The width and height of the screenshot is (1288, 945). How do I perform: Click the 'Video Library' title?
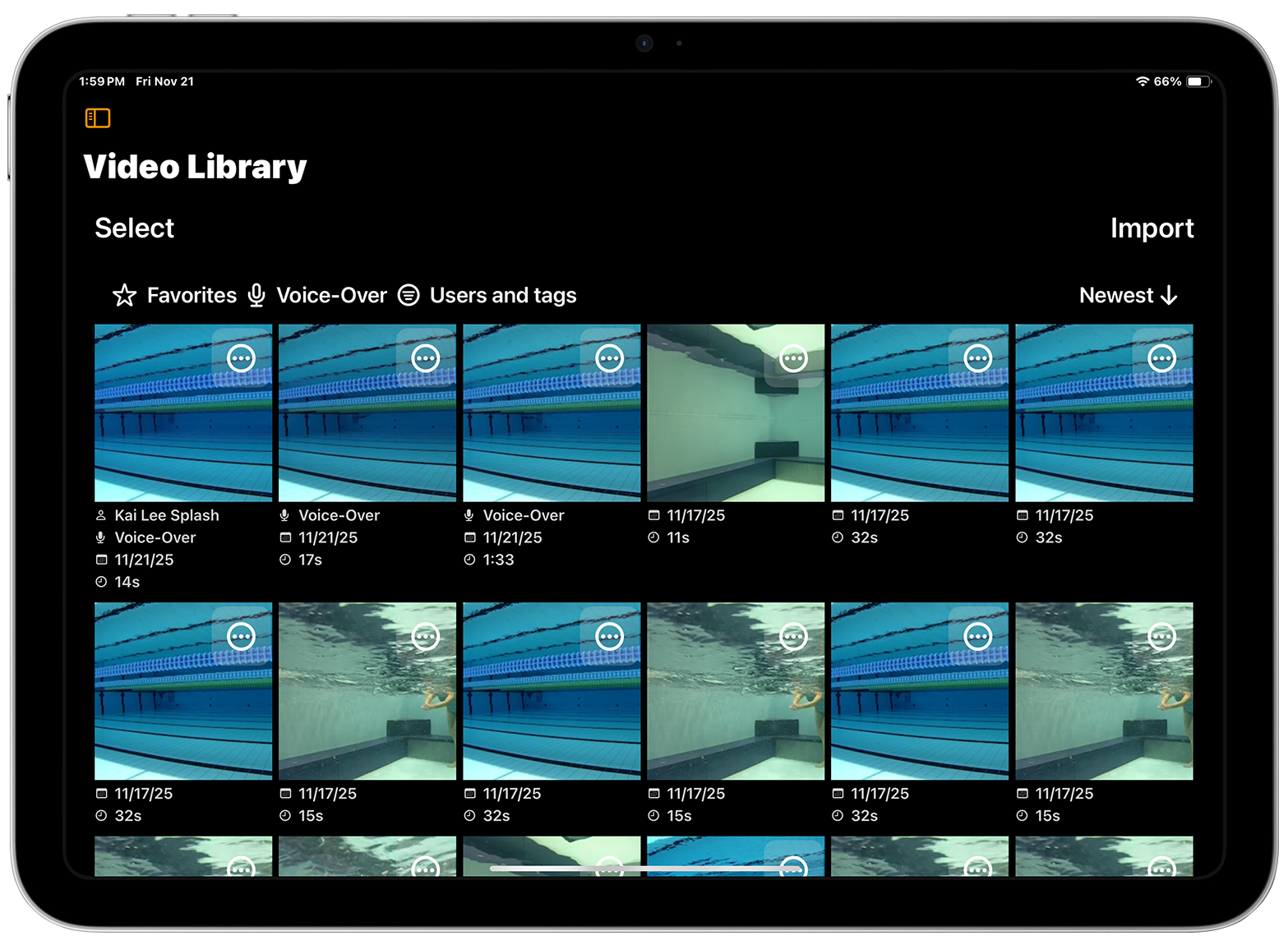point(196,167)
